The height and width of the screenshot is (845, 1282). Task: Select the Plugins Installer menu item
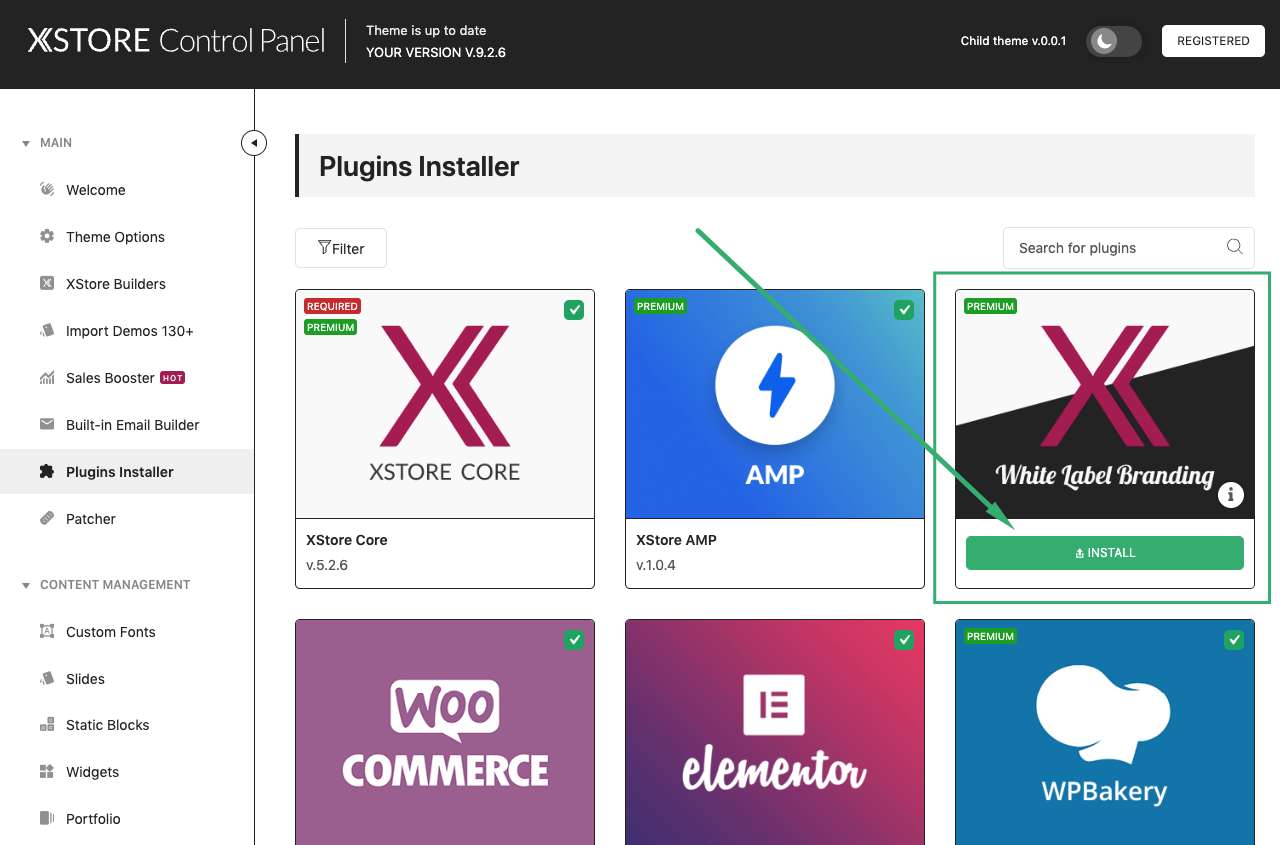click(127, 472)
